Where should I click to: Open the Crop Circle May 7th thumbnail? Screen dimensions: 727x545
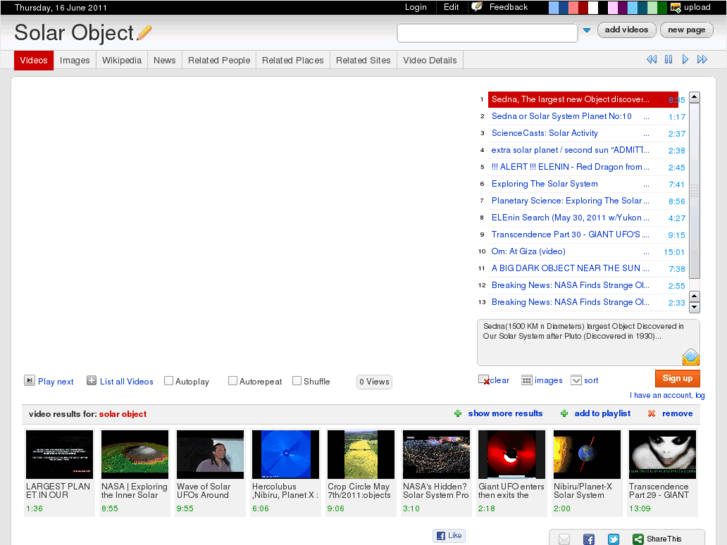click(x=361, y=455)
